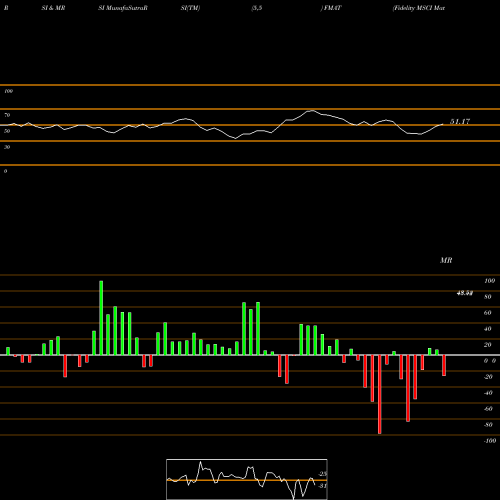This screenshot has height=500, width=500.
Task: Select the MR panel title text
Action: 446,260
